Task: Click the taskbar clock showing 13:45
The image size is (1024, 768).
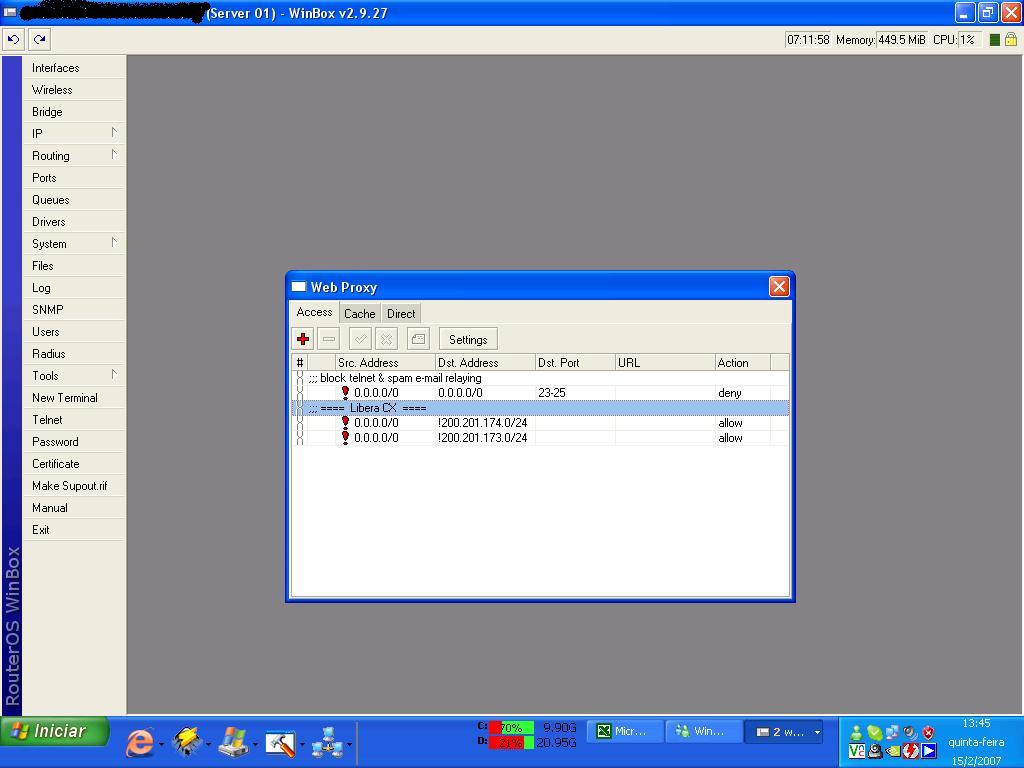Action: pyautogui.click(x=976, y=724)
